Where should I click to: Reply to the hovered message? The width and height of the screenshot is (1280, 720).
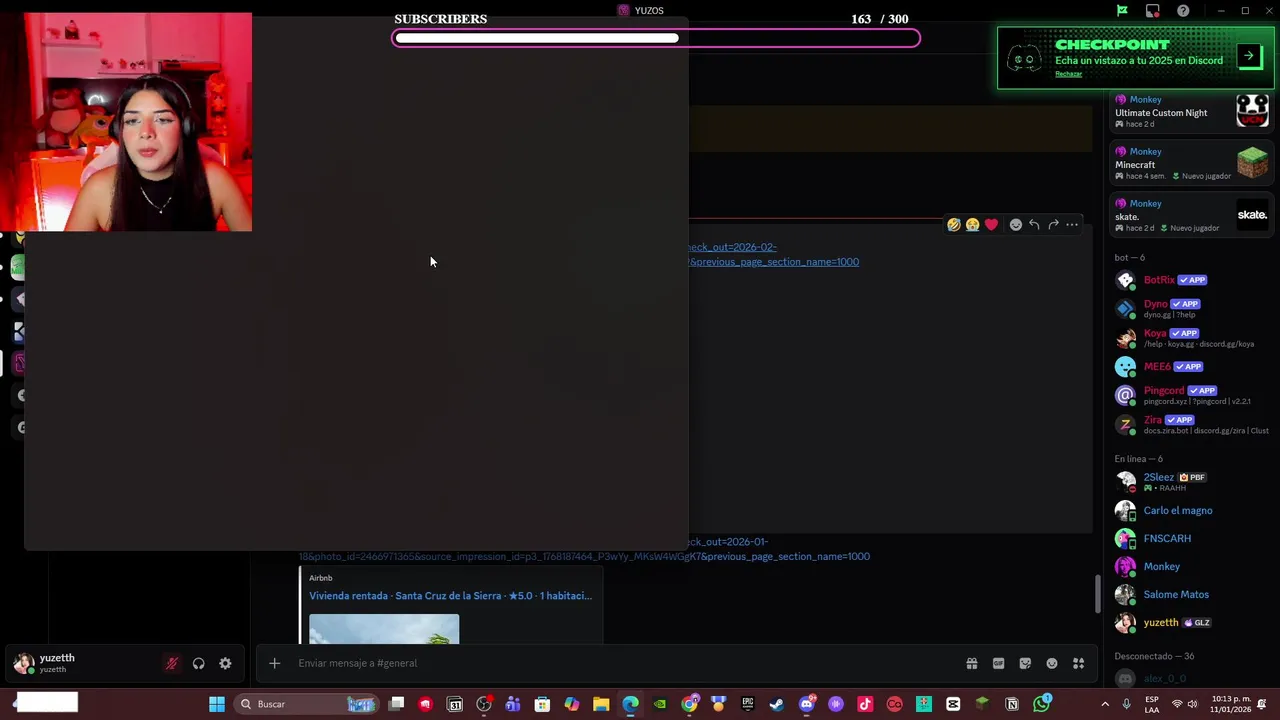1034,225
